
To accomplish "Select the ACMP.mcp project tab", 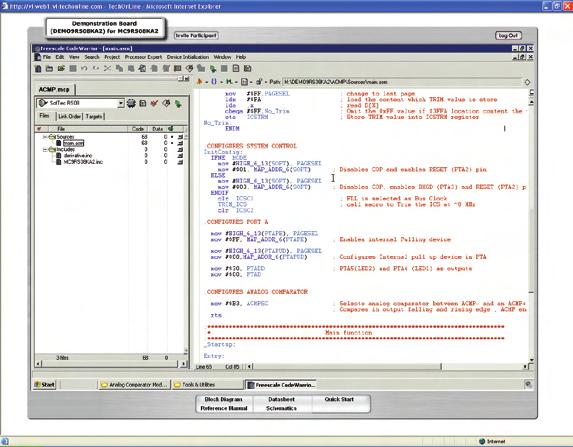I will point(54,90).
